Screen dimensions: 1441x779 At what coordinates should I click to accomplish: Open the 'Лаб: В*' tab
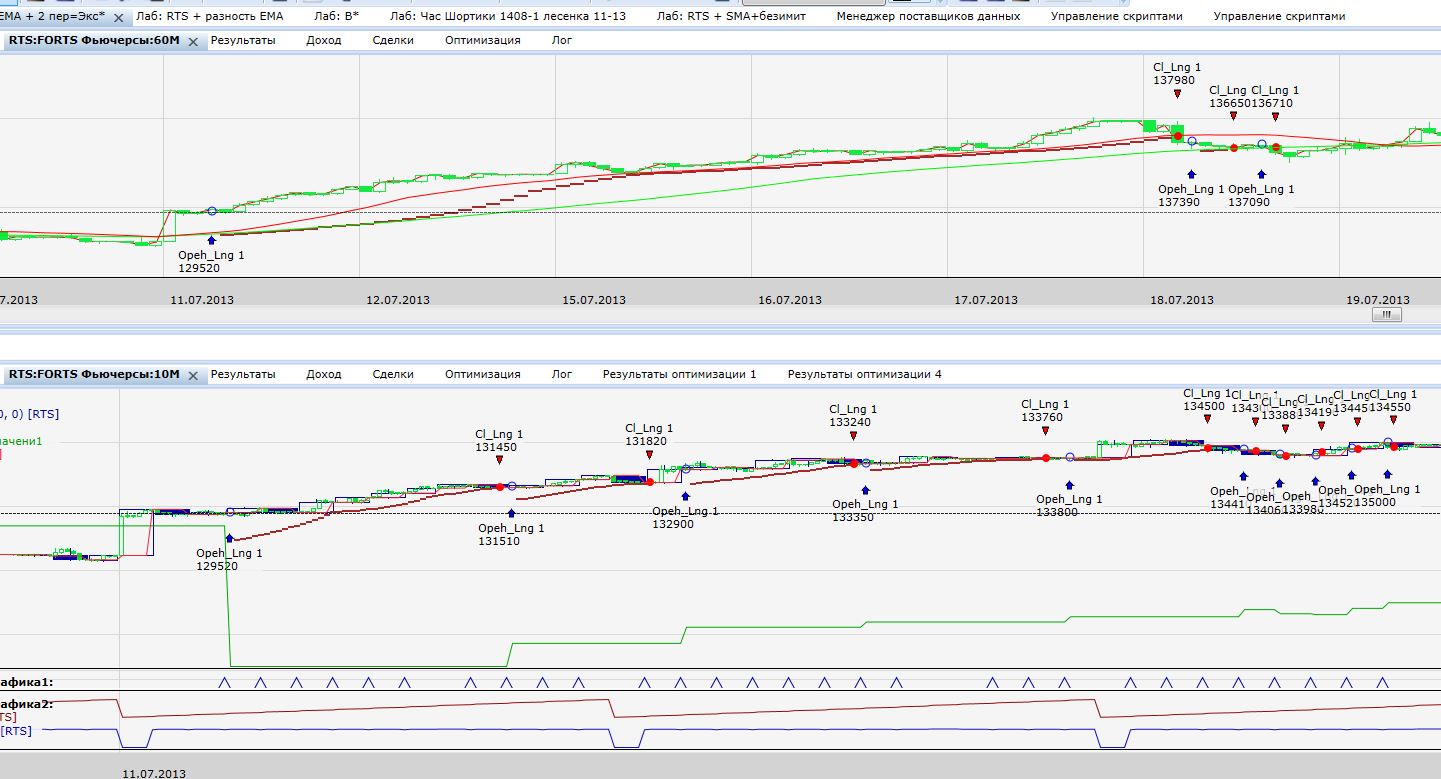[x=336, y=17]
